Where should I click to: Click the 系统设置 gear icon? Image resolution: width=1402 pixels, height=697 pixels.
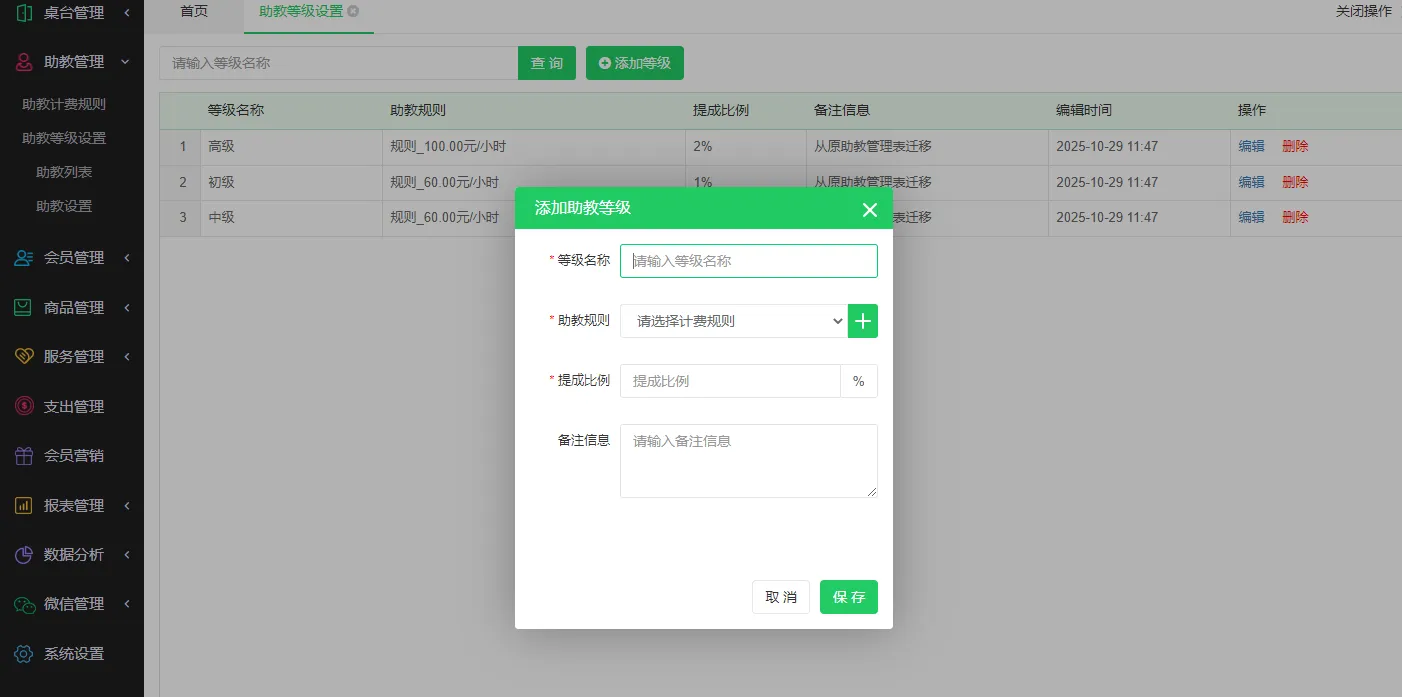click(24, 654)
